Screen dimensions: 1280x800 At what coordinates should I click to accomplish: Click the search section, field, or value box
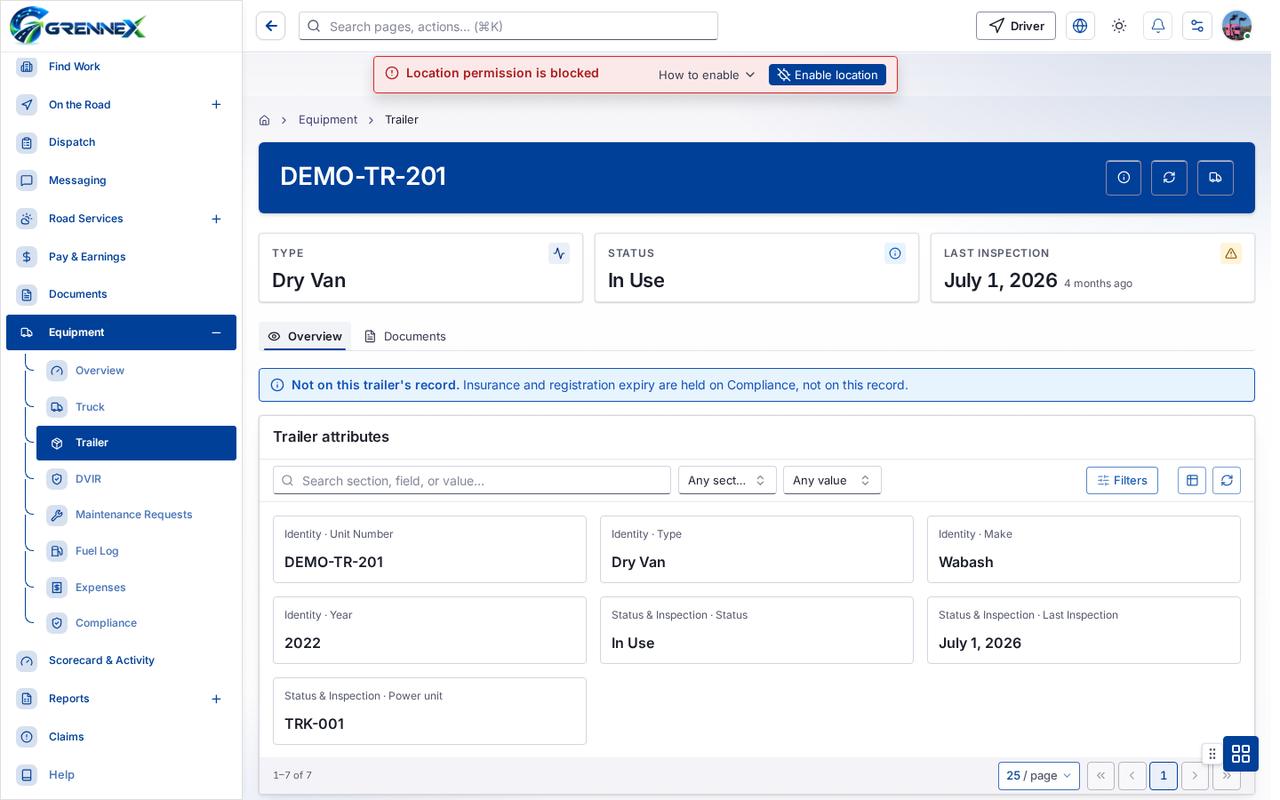click(472, 480)
